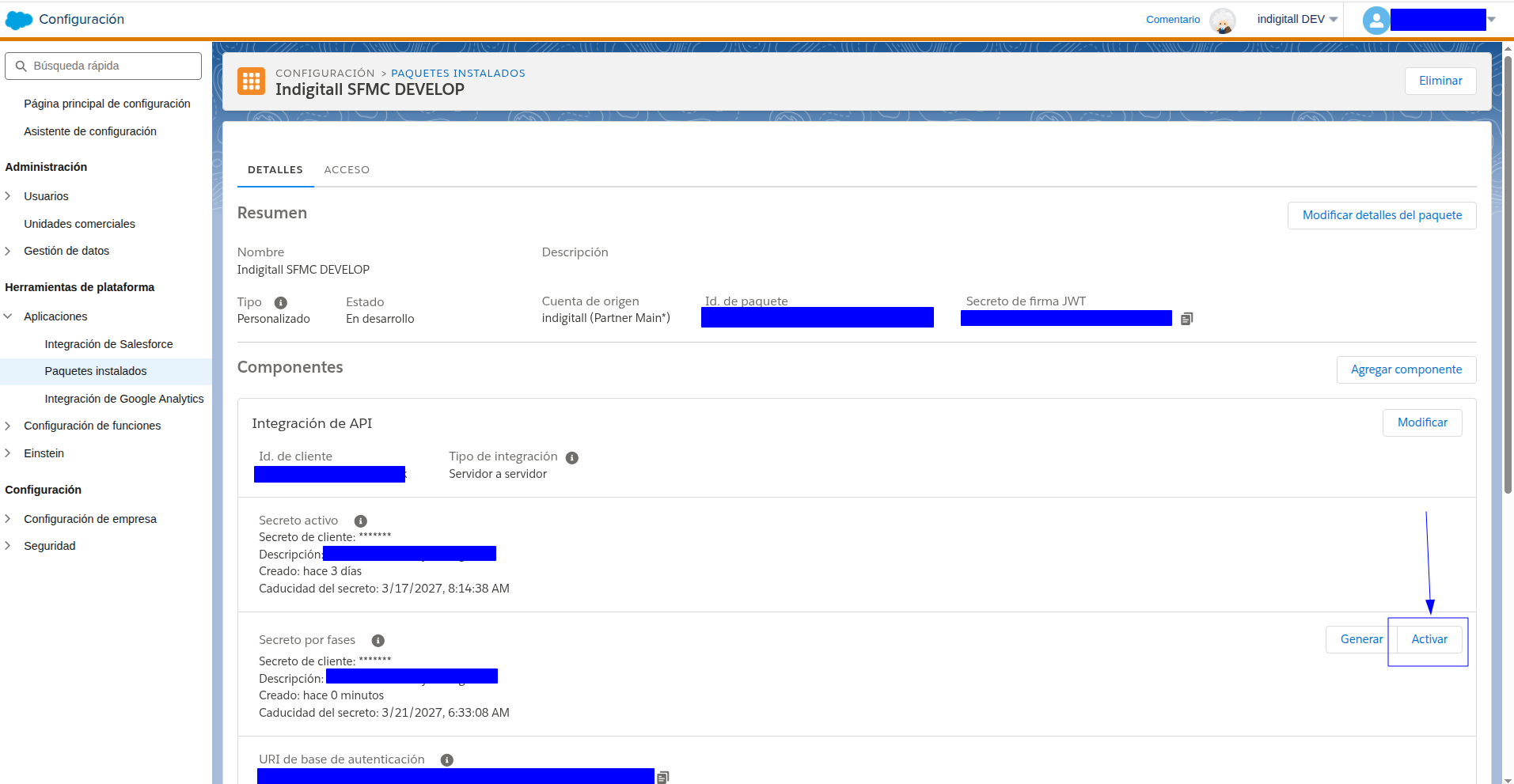
Task: Show info for Secreto por fases
Action: (x=378, y=641)
